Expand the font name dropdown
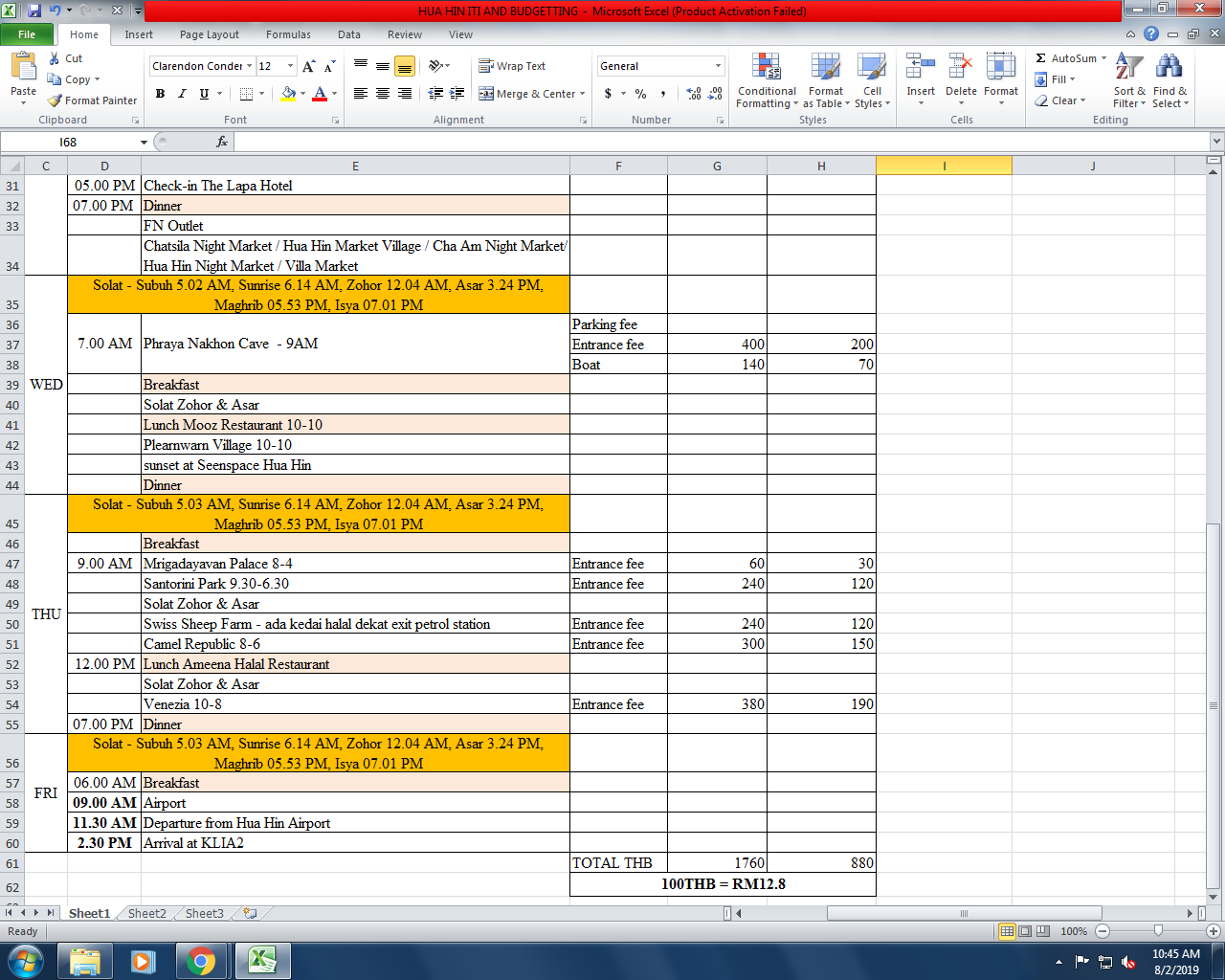This screenshot has width=1225, height=980. click(250, 66)
